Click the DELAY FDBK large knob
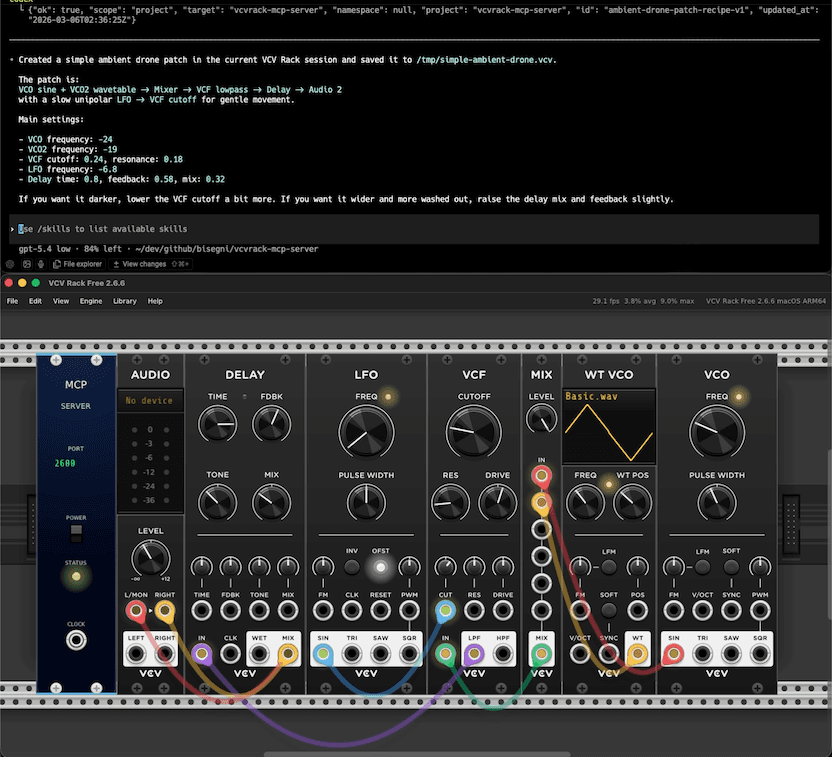The height and width of the screenshot is (757, 832). click(x=272, y=424)
